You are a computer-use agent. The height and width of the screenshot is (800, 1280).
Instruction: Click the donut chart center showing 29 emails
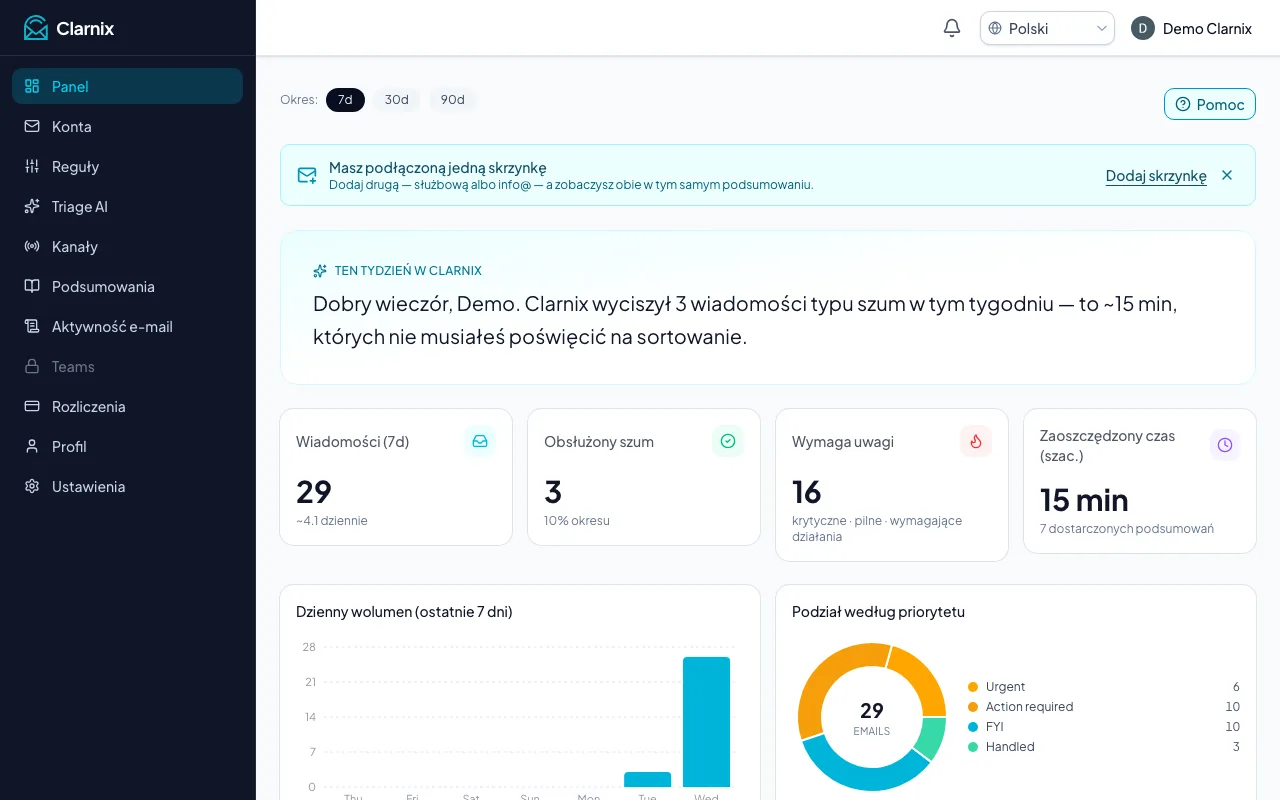pyautogui.click(x=872, y=717)
